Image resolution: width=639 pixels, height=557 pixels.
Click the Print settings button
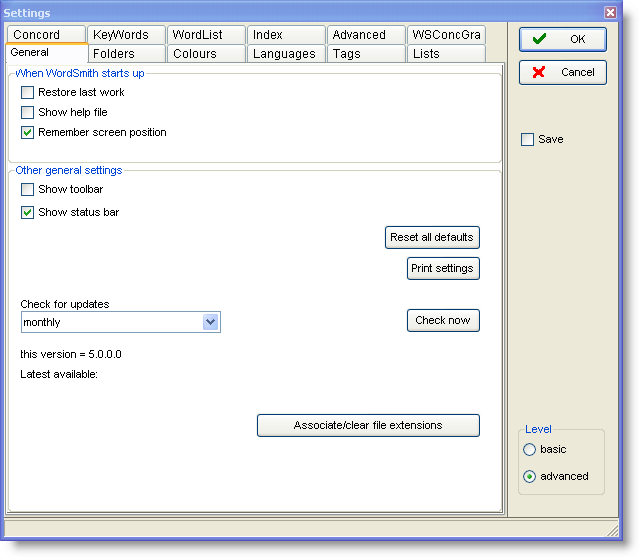pyautogui.click(x=443, y=269)
